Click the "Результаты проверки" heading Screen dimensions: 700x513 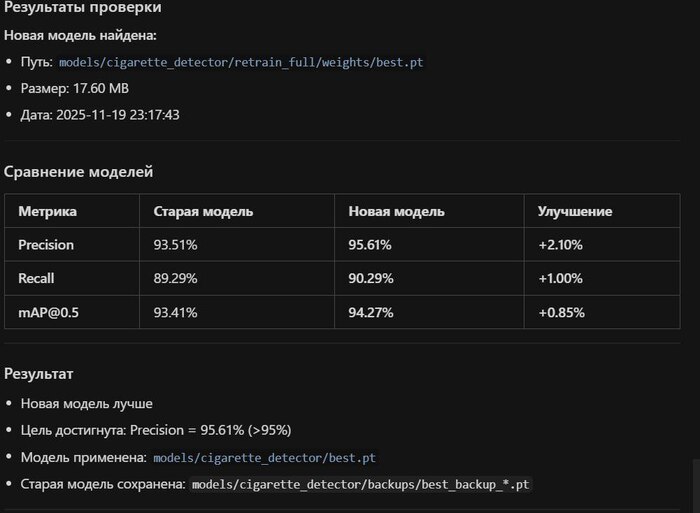(x=82, y=8)
